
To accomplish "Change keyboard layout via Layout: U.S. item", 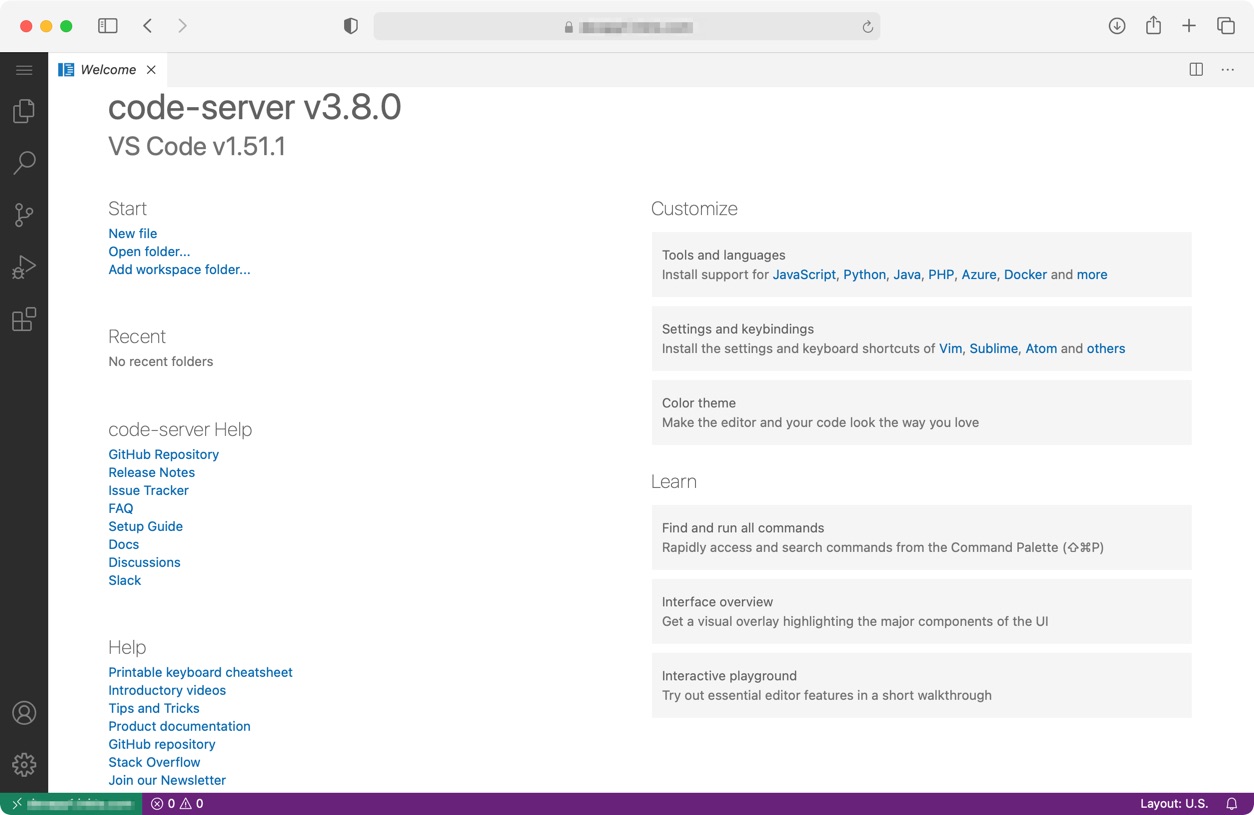I will (1174, 803).
